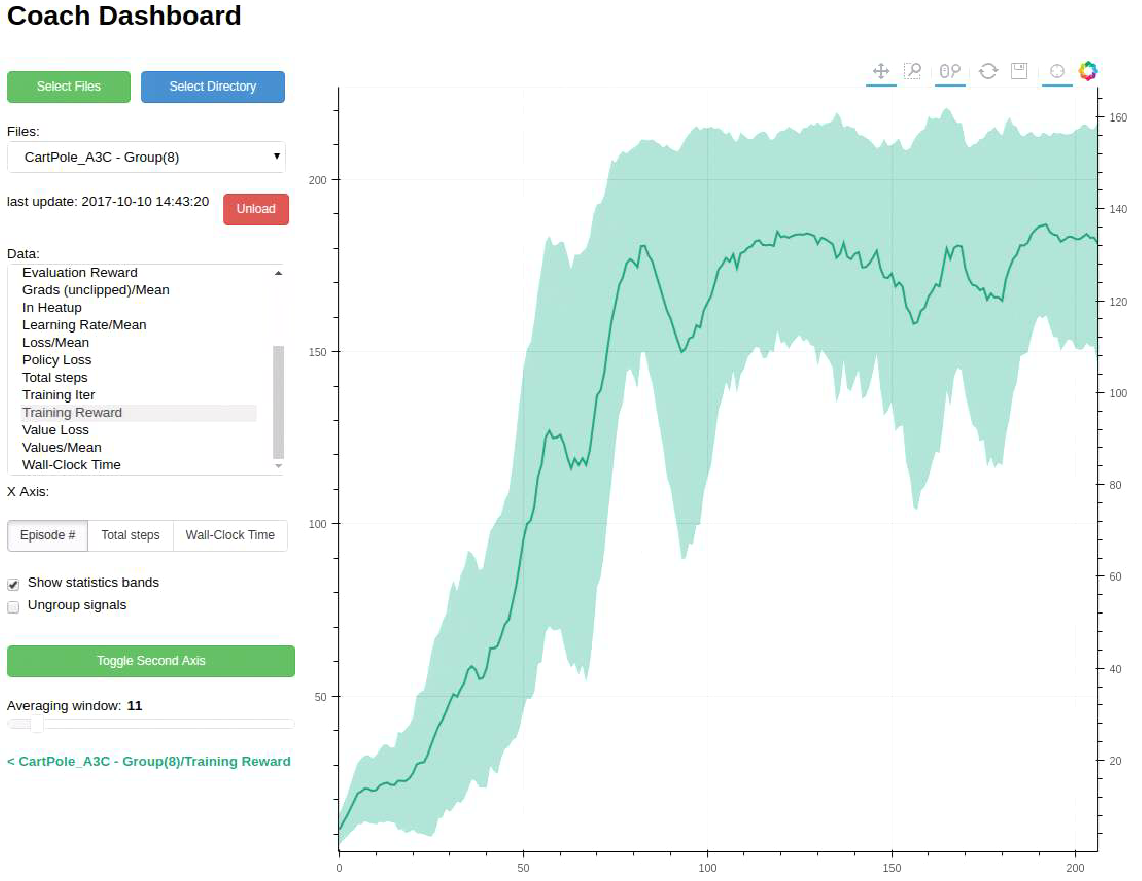Activate the Box Zoom tool

point(912,71)
